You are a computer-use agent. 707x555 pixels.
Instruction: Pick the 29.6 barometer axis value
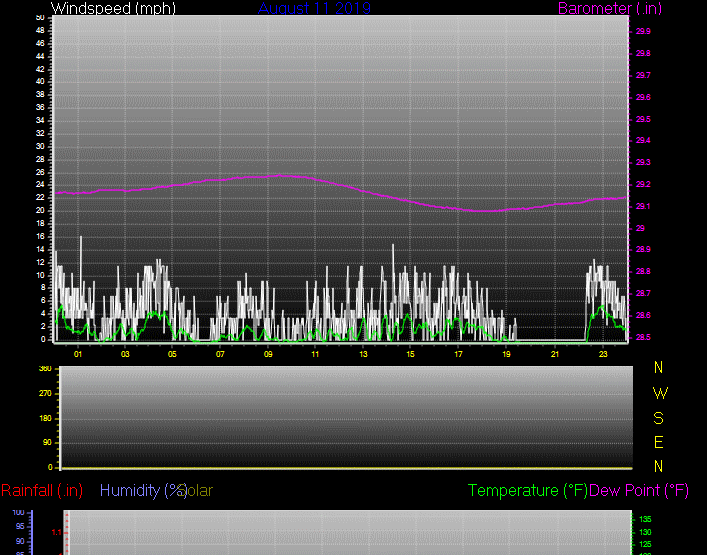click(643, 97)
